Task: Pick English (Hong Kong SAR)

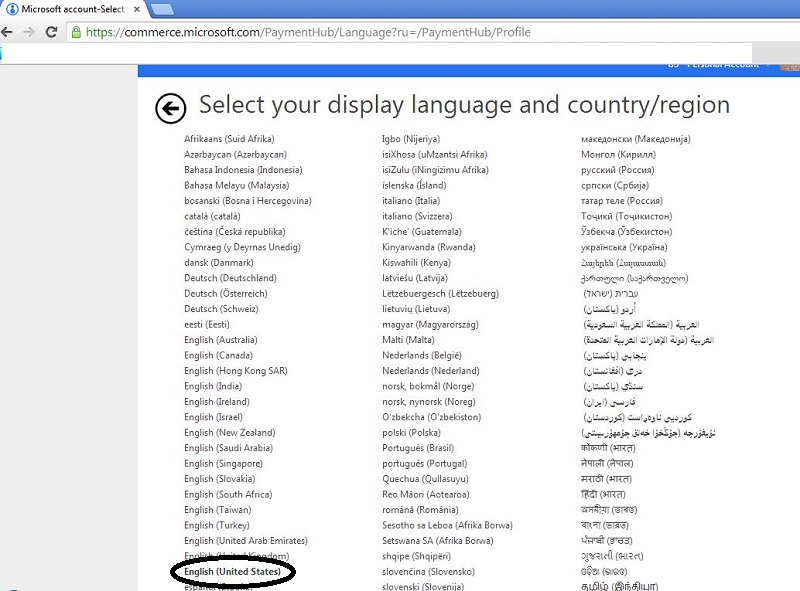Action: pyautogui.click(x=236, y=371)
